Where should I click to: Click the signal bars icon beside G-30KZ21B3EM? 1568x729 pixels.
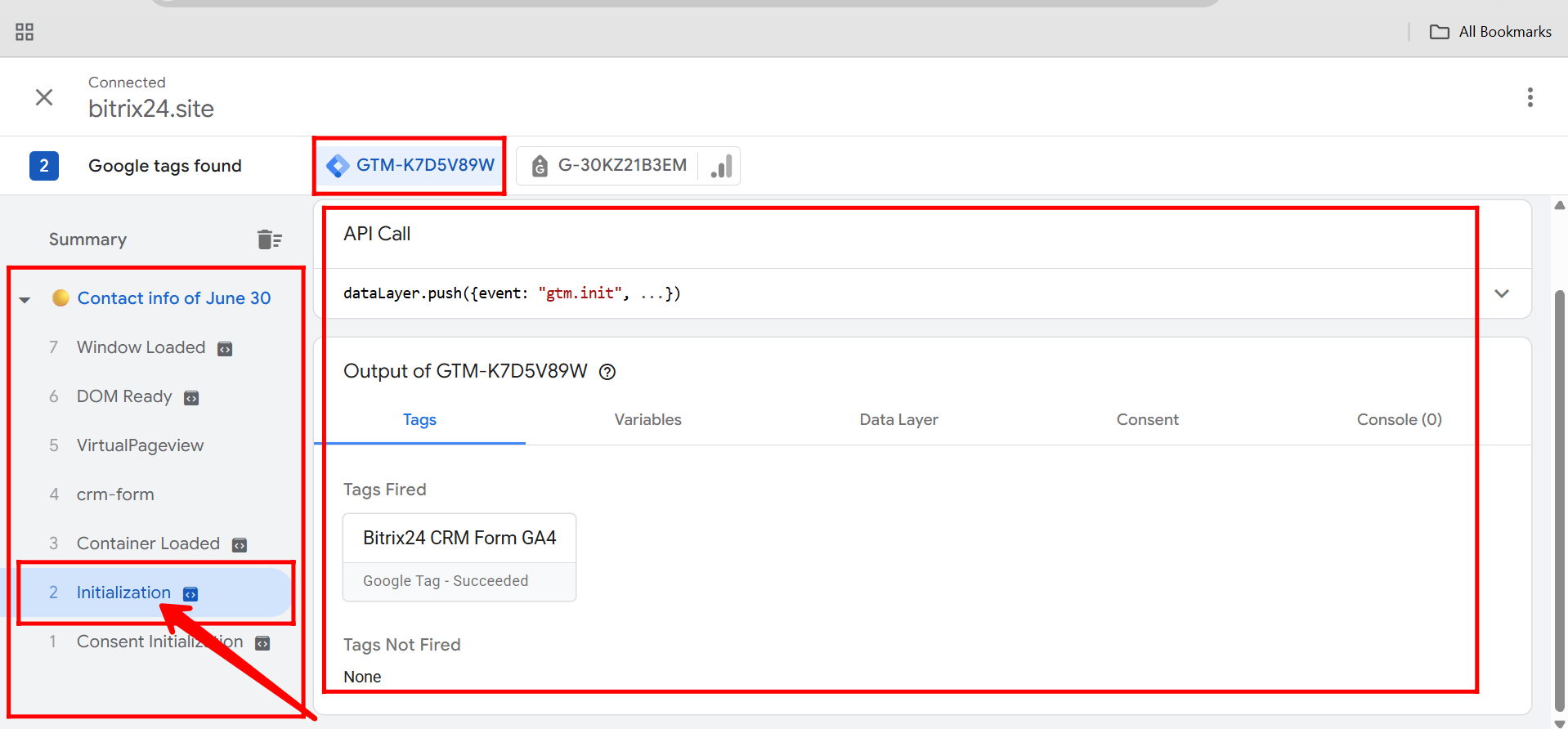(x=721, y=166)
